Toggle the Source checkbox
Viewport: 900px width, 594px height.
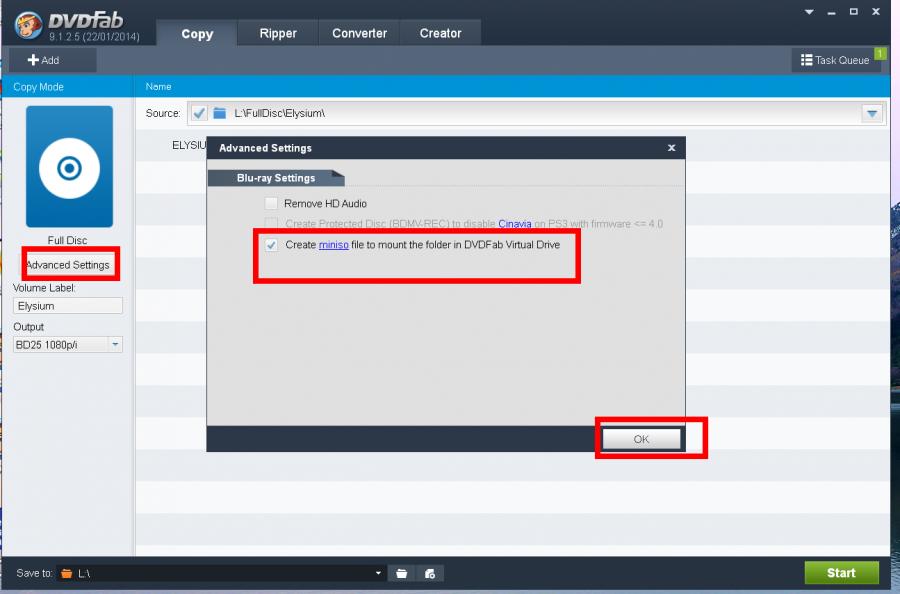tap(199, 113)
